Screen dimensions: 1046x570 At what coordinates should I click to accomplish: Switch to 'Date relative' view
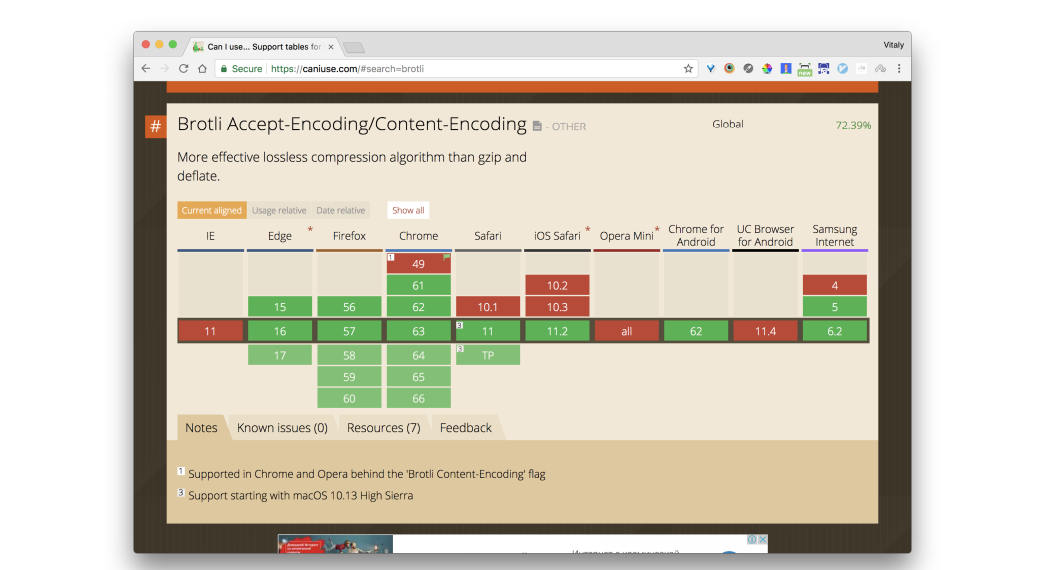(x=341, y=210)
